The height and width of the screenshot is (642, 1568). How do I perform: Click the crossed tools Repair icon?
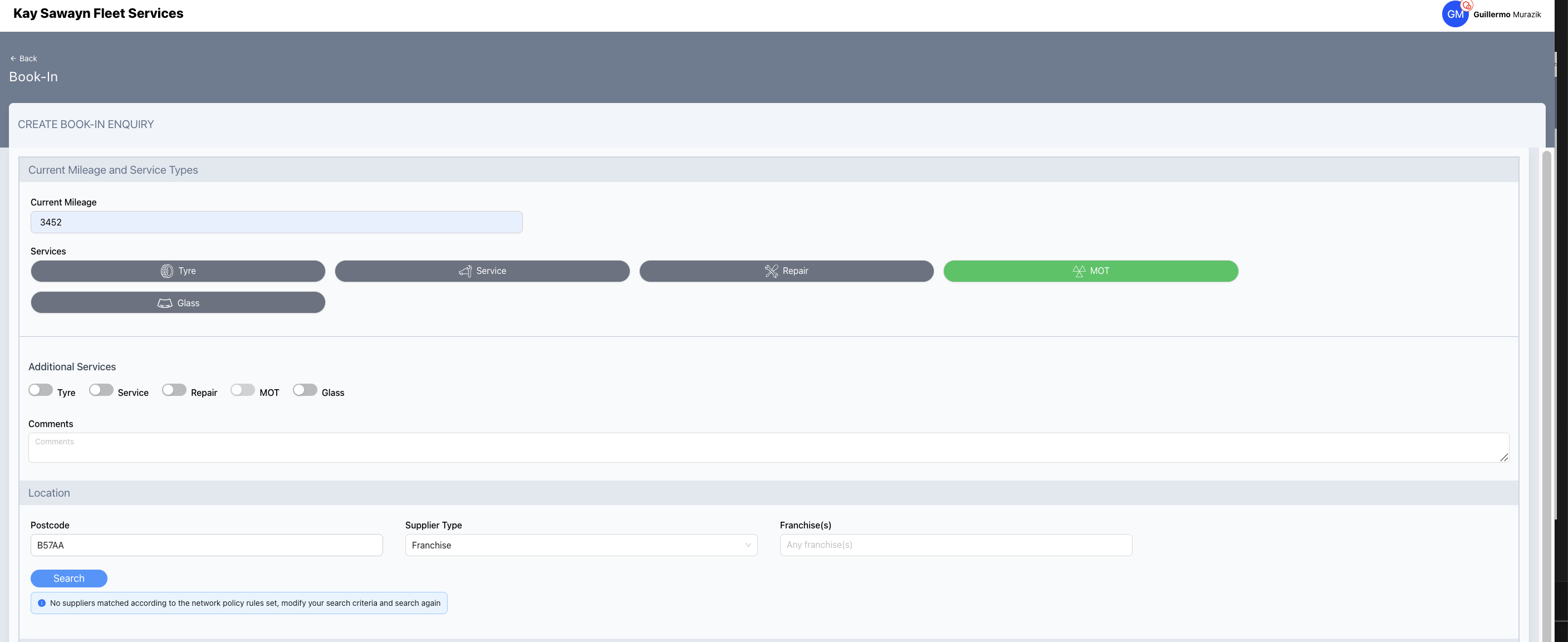click(771, 271)
